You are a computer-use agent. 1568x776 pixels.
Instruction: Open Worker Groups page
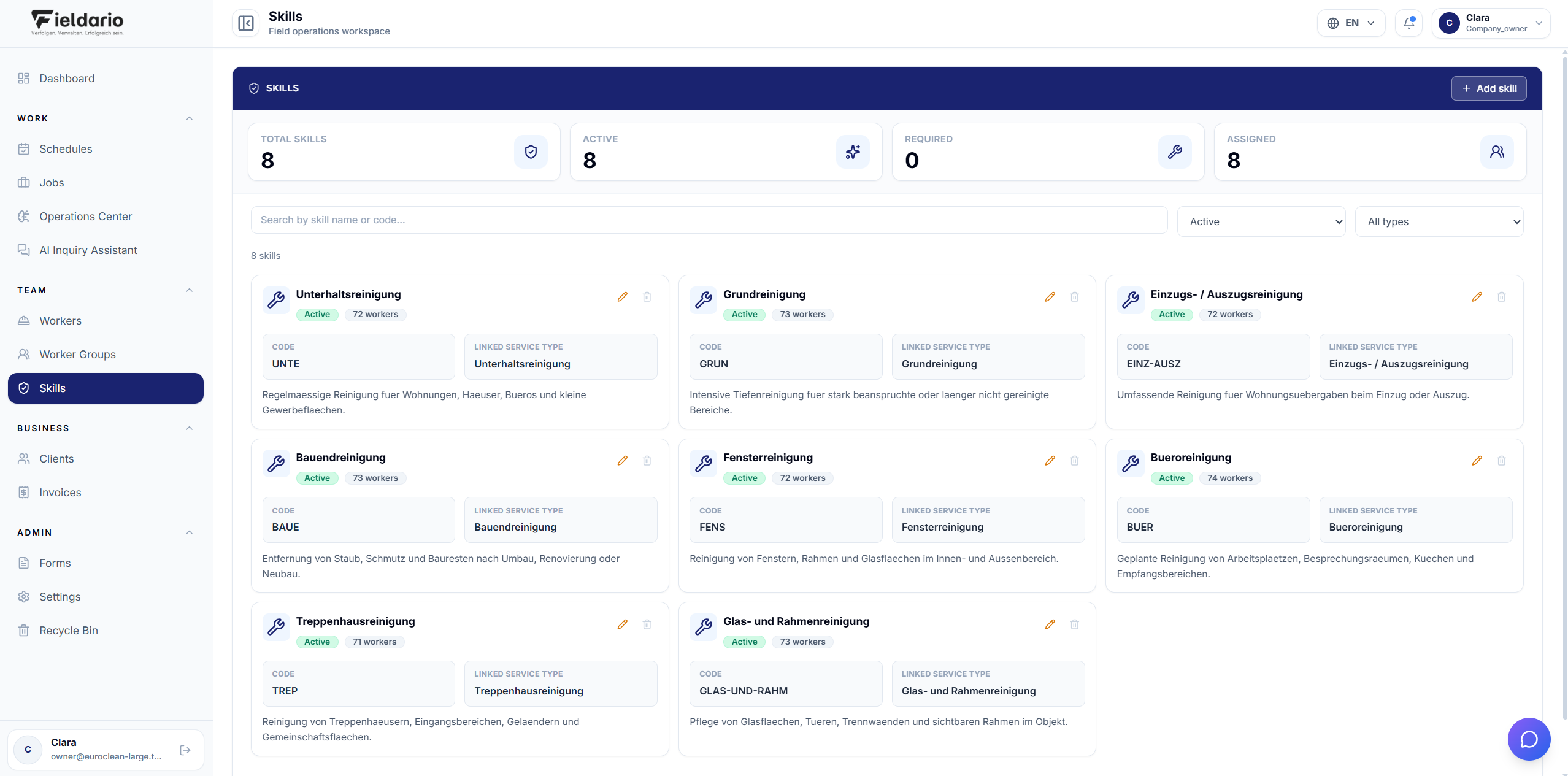(106, 355)
